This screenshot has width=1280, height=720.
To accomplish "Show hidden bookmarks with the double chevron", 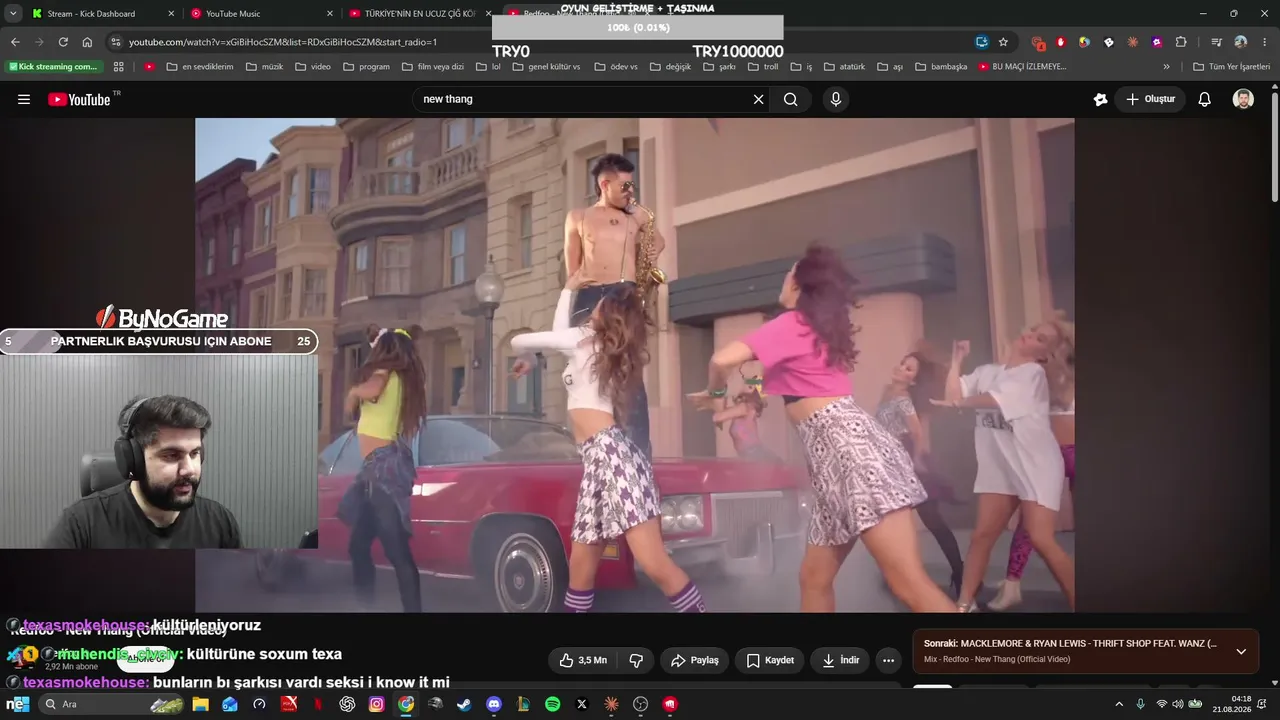I will [x=1166, y=67].
